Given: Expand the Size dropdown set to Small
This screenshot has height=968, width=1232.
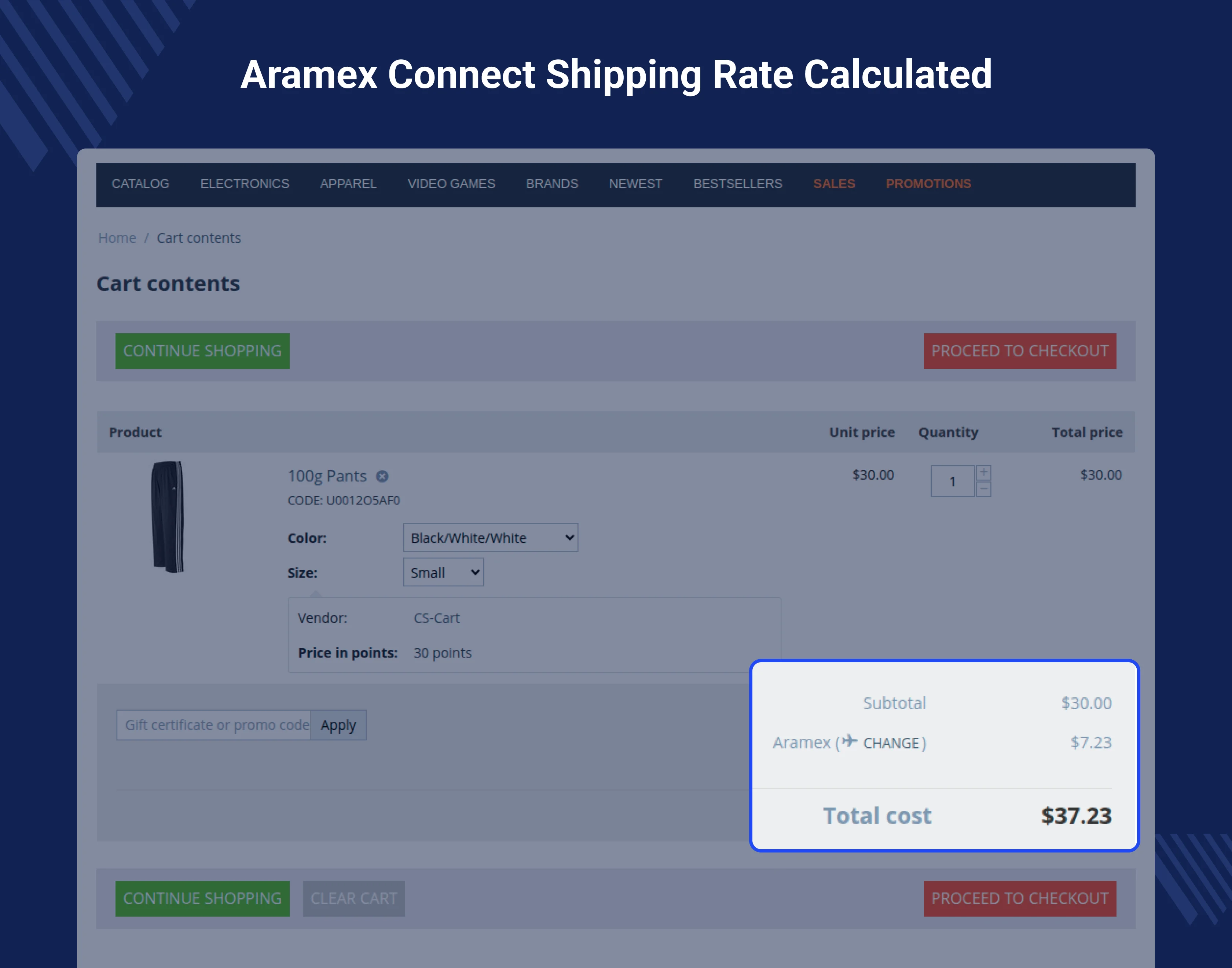Looking at the screenshot, I should point(443,572).
